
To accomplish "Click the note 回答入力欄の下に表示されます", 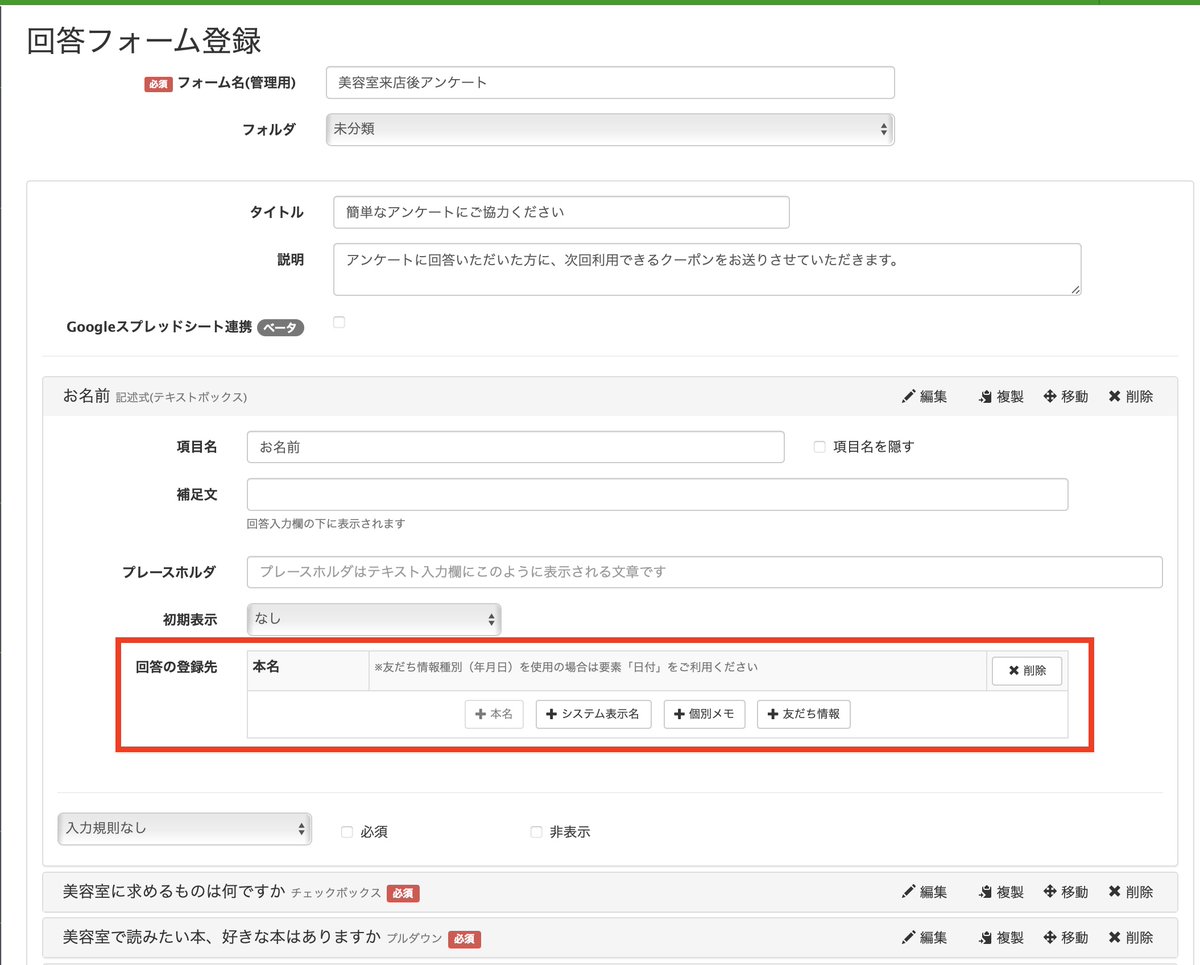I will click(326, 523).
